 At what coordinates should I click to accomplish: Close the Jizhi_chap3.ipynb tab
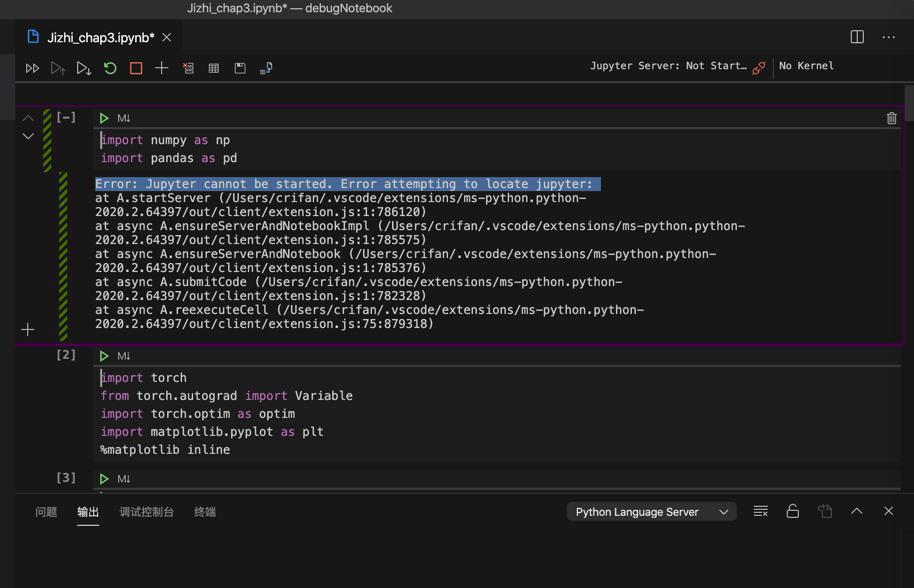[167, 37]
